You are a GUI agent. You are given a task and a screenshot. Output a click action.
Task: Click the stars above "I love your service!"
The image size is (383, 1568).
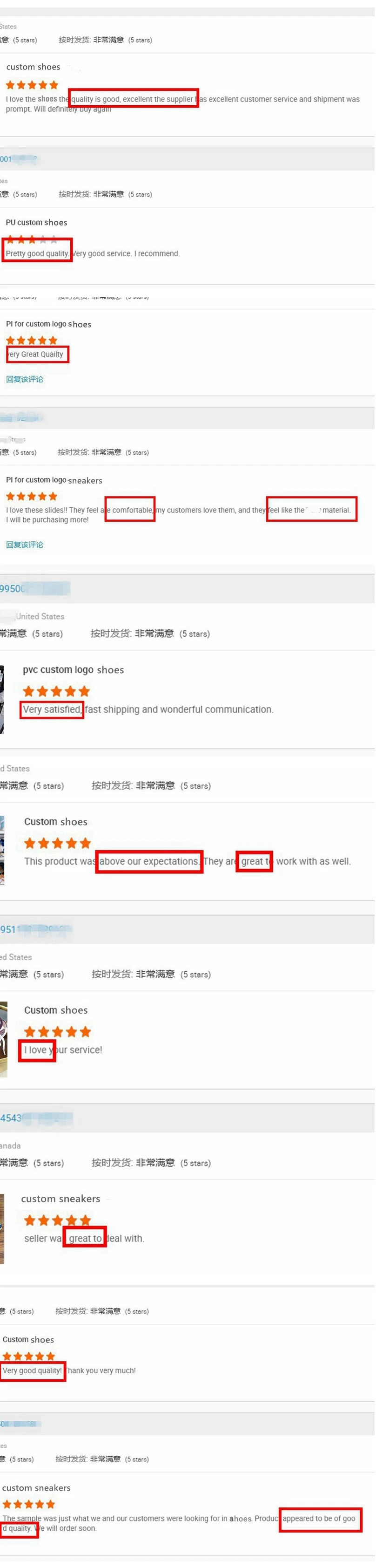(x=58, y=1031)
